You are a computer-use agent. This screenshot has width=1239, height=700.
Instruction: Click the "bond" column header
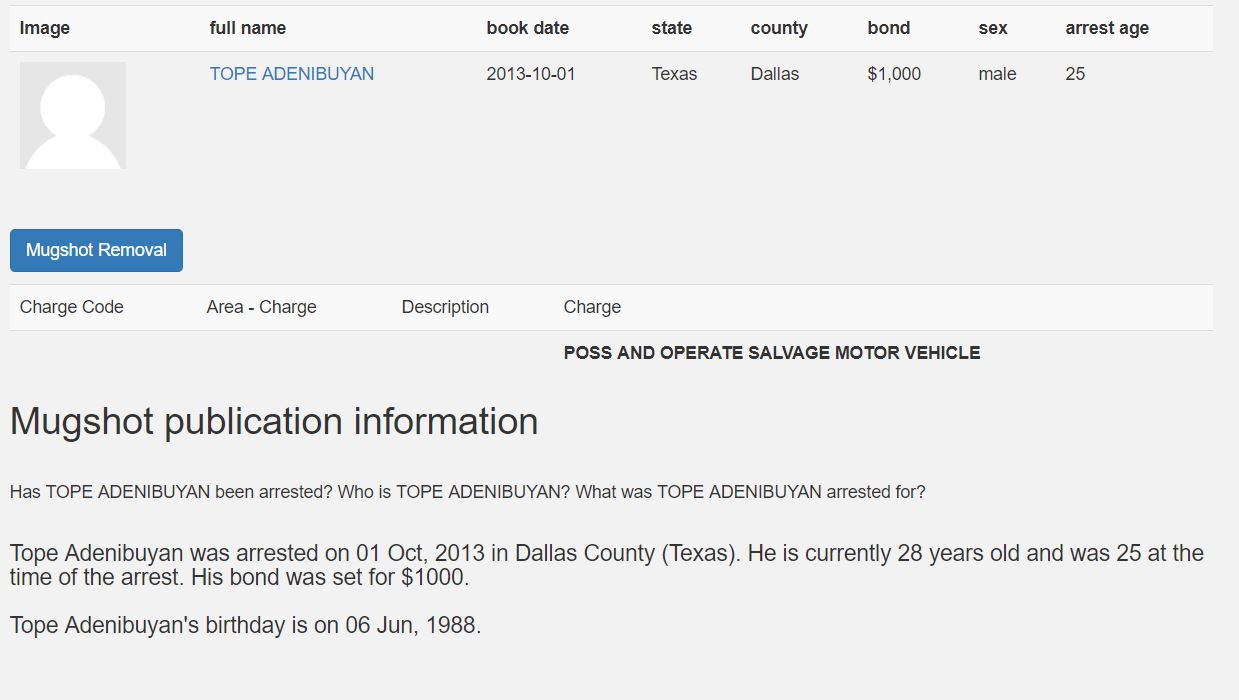pyautogui.click(x=888, y=28)
